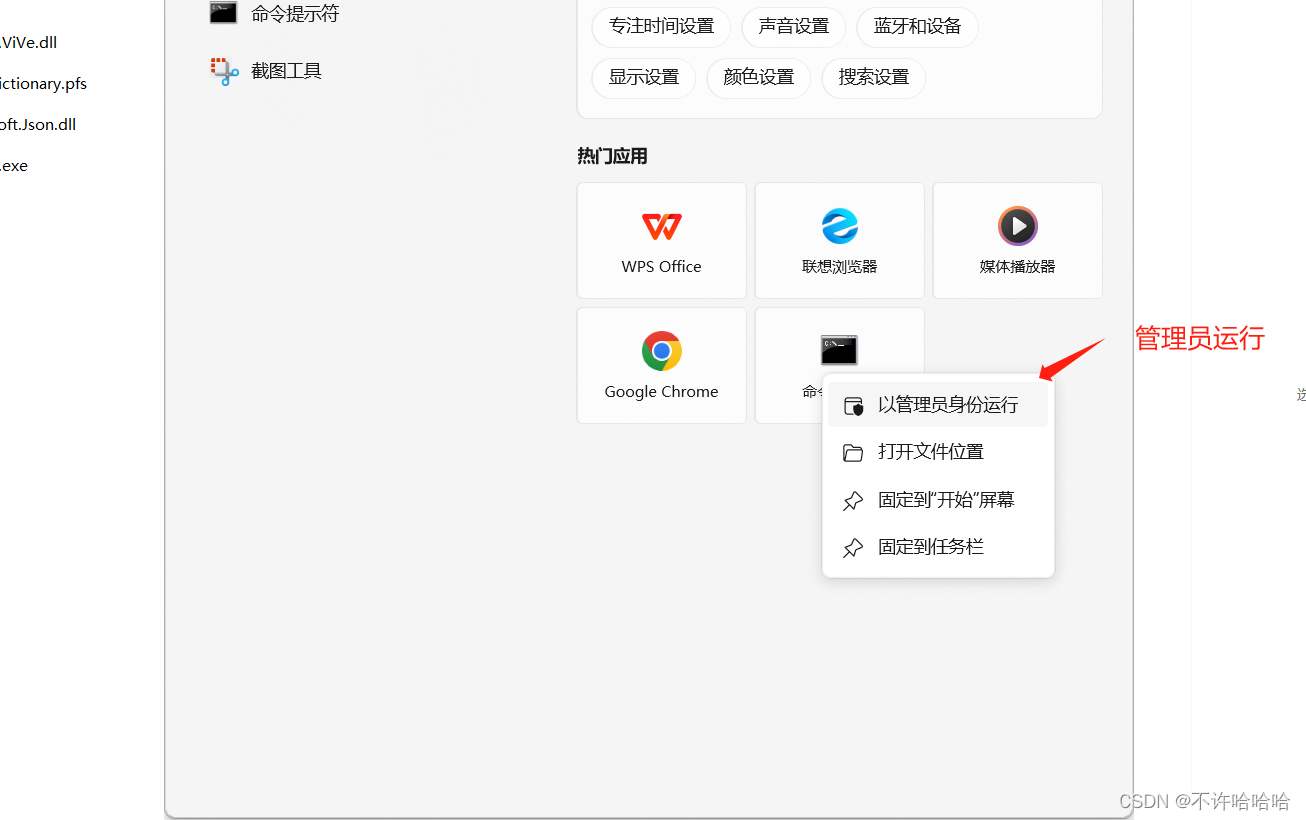Image resolution: width=1306 pixels, height=820 pixels.
Task: Choose 以管理员身份运行 from context menu
Action: (938, 405)
